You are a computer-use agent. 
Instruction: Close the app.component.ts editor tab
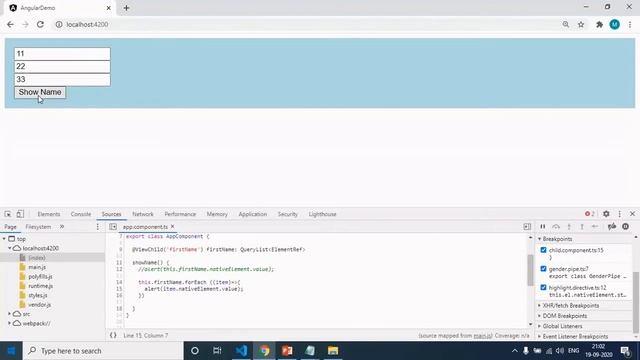tap(173, 227)
